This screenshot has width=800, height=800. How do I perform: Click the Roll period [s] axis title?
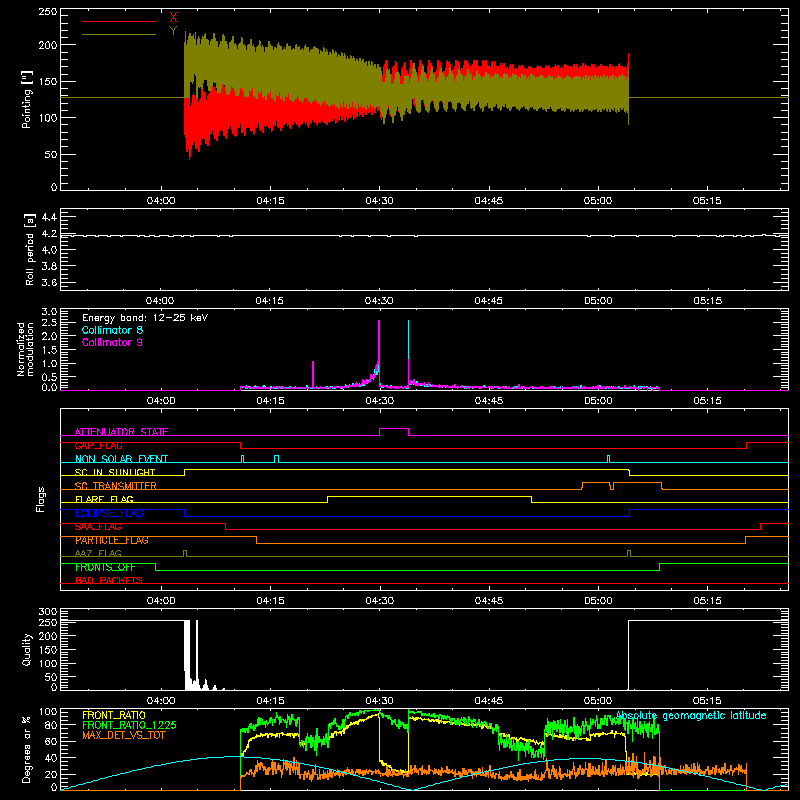coord(29,249)
